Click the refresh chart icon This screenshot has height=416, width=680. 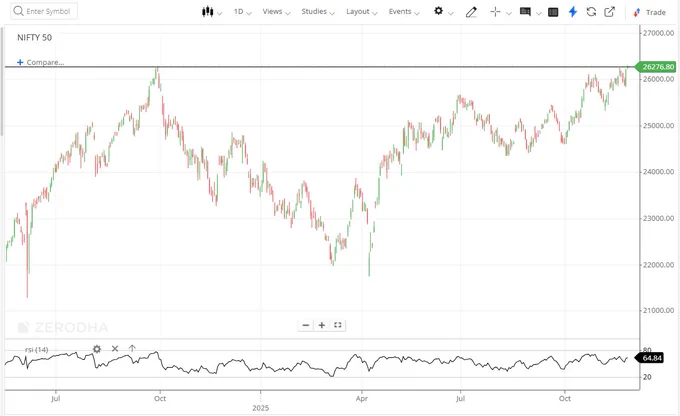point(591,12)
